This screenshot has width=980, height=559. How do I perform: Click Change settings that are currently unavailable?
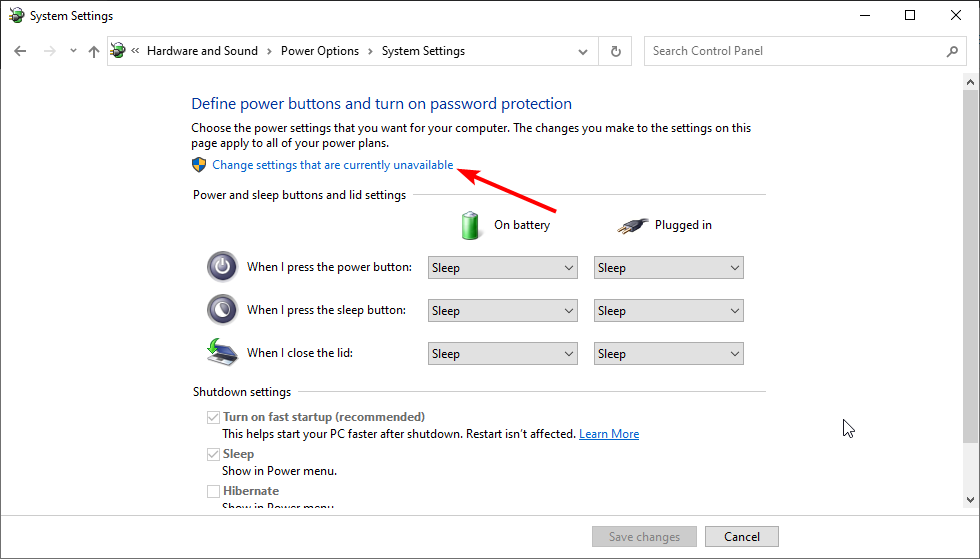click(x=333, y=165)
